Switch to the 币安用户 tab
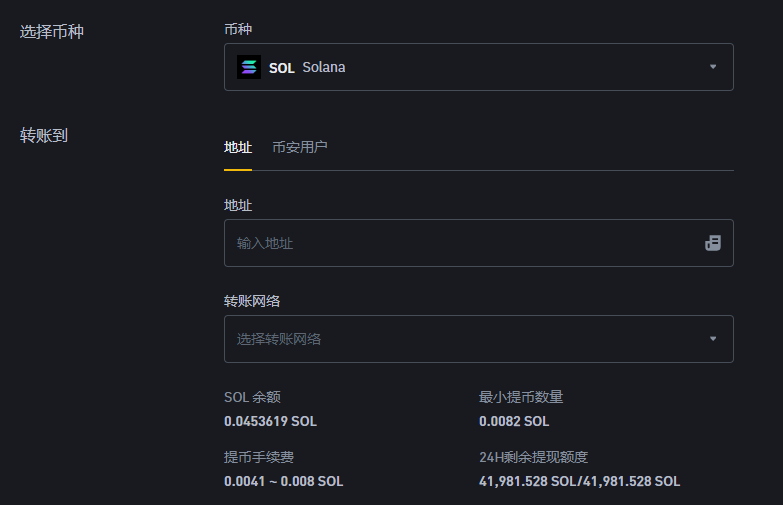This screenshot has height=505, width=783. click(x=299, y=147)
